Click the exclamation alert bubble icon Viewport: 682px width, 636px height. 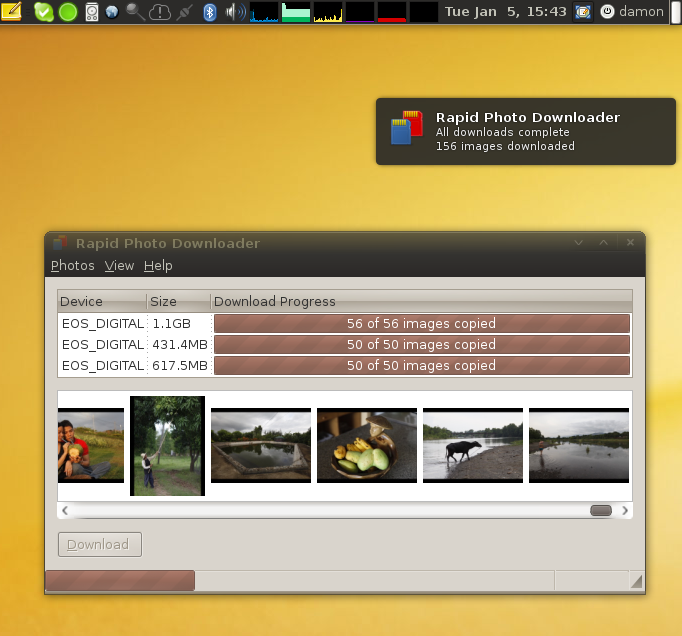160,12
